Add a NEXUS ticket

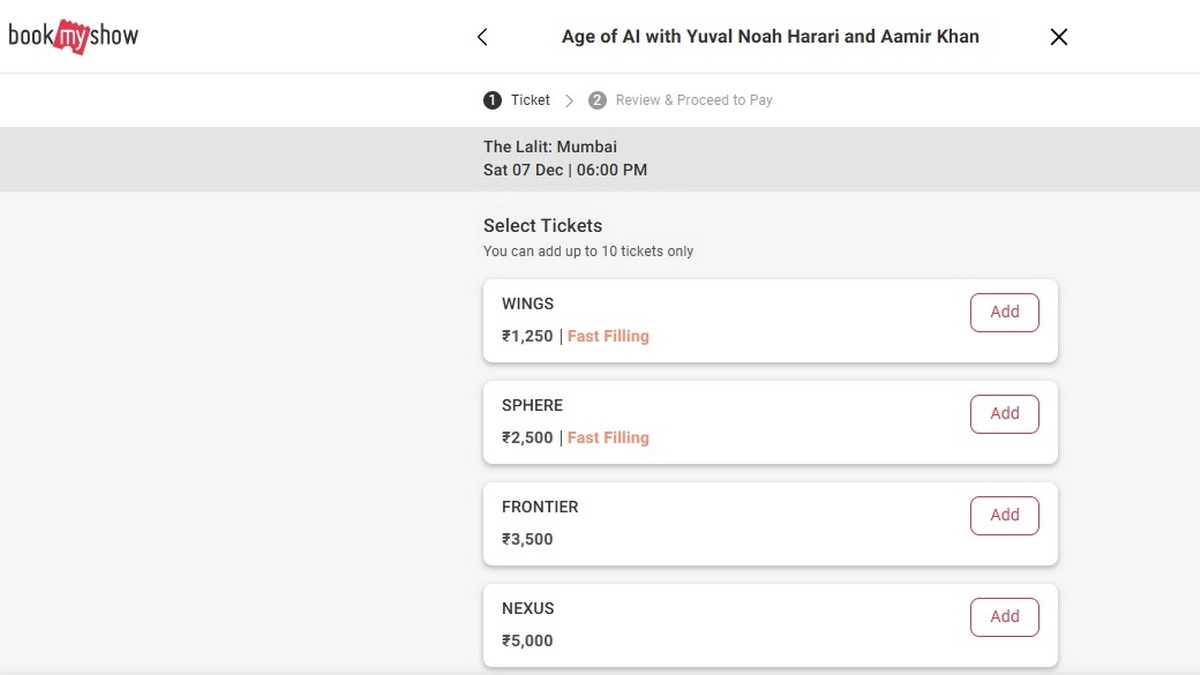(x=1004, y=617)
